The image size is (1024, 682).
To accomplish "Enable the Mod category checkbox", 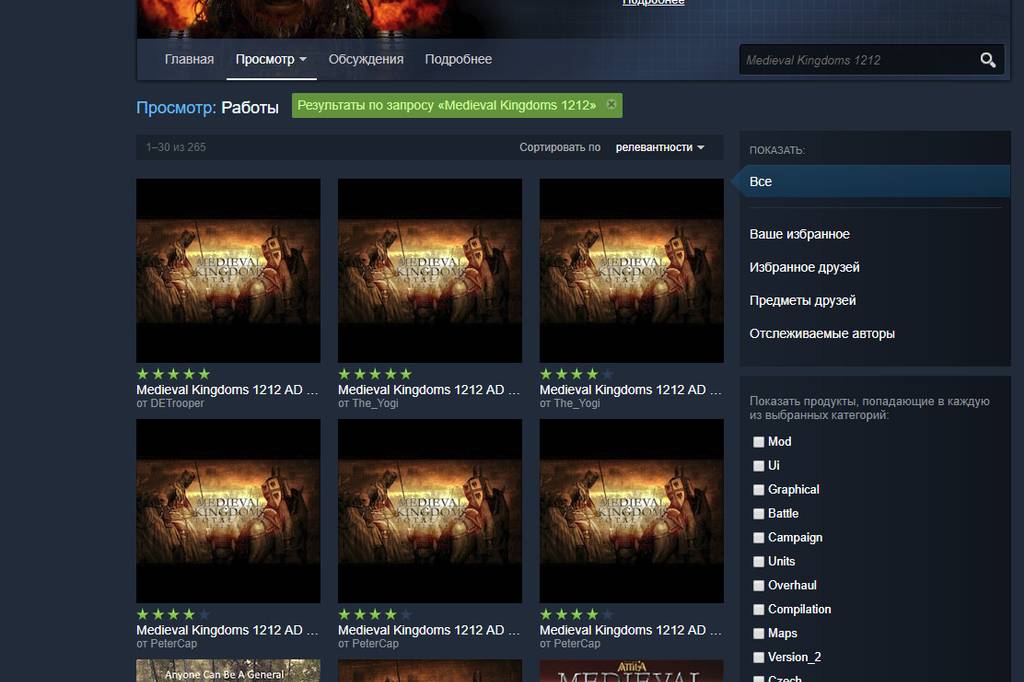I will point(758,442).
